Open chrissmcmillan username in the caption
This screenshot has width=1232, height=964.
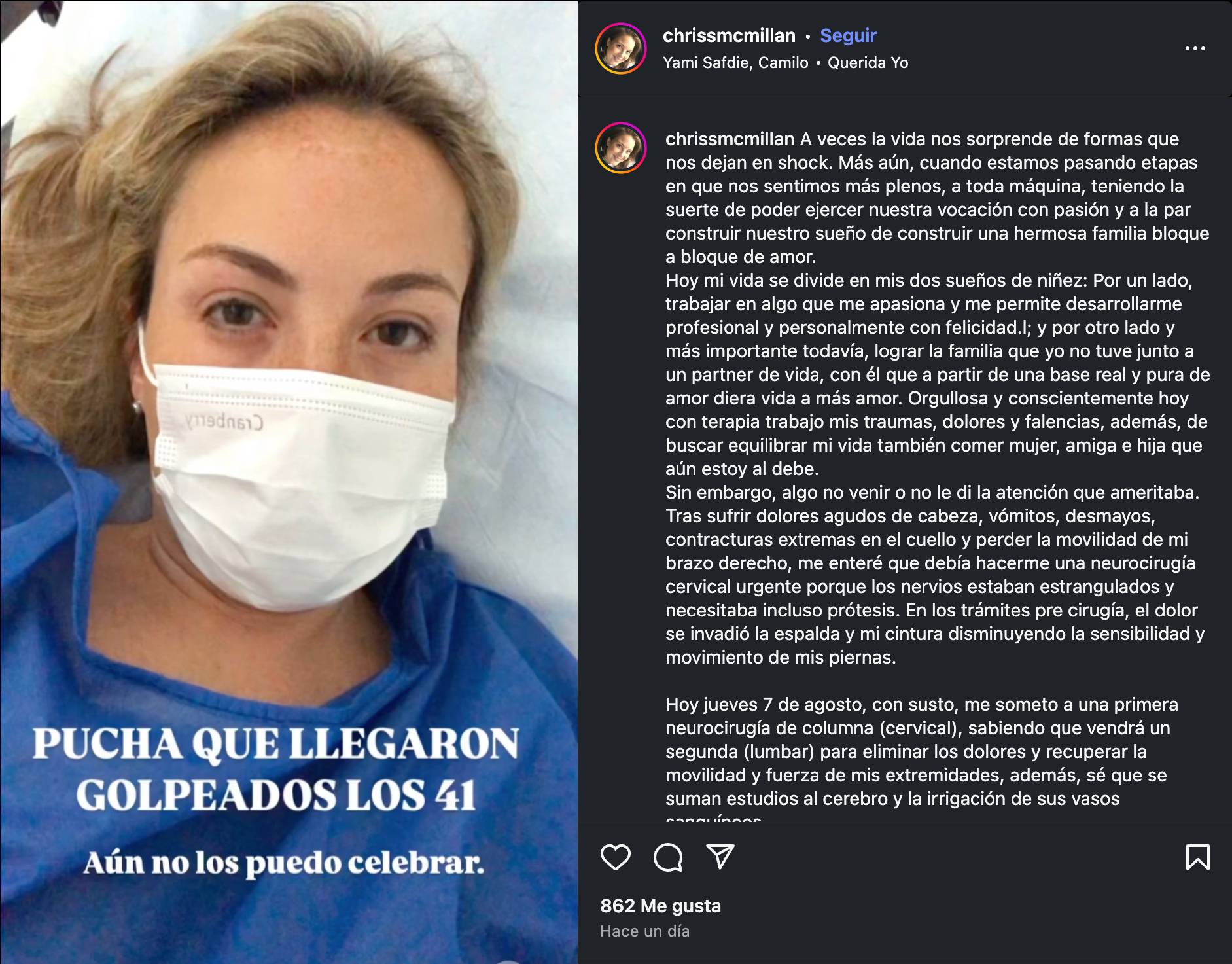point(730,139)
